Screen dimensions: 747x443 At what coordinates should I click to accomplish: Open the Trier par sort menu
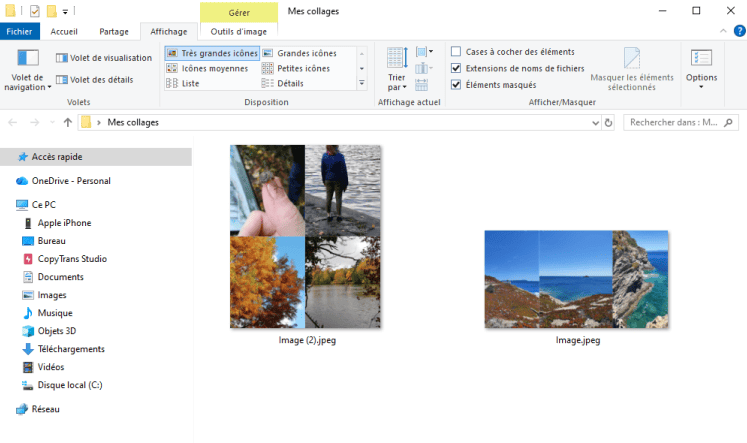point(397,70)
